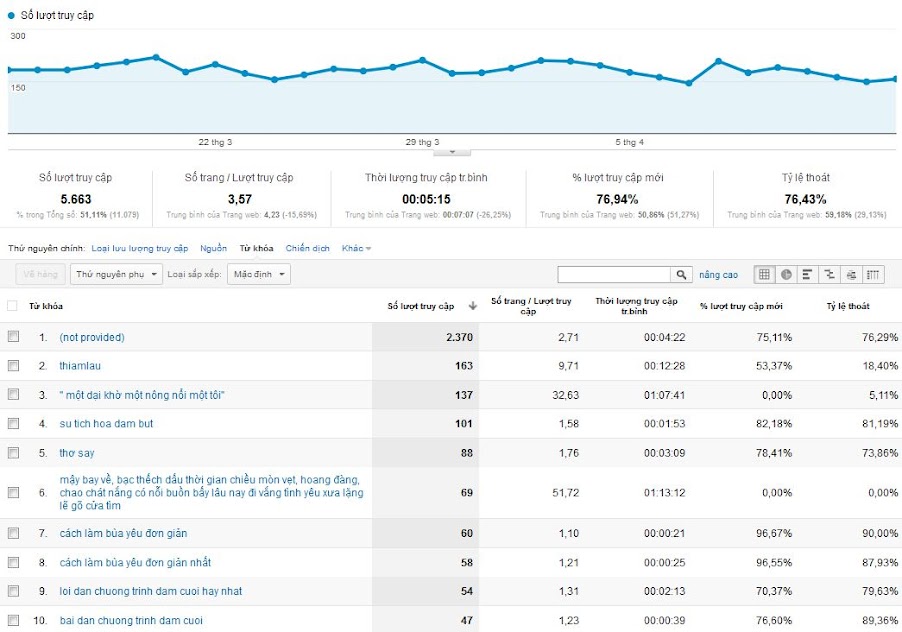902x632 pixels.
Task: Open keyword bai dan chuong trinh dam cuoi
Action: tap(131, 620)
